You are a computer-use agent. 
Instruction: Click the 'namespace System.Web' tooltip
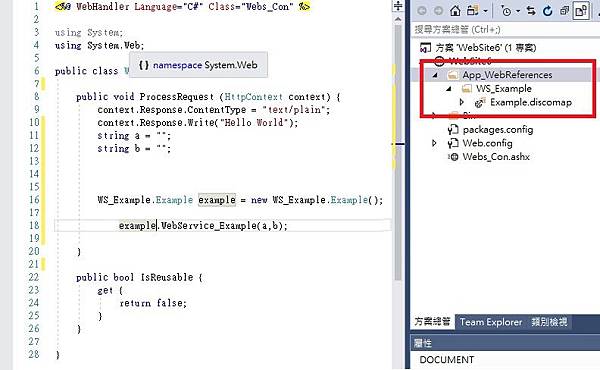pyautogui.click(x=198, y=65)
